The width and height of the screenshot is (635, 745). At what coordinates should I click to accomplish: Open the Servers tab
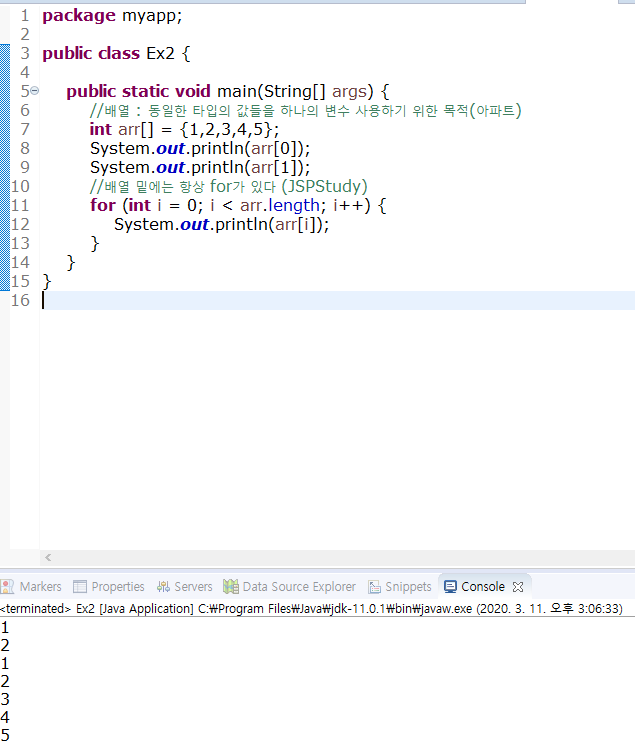[193, 587]
